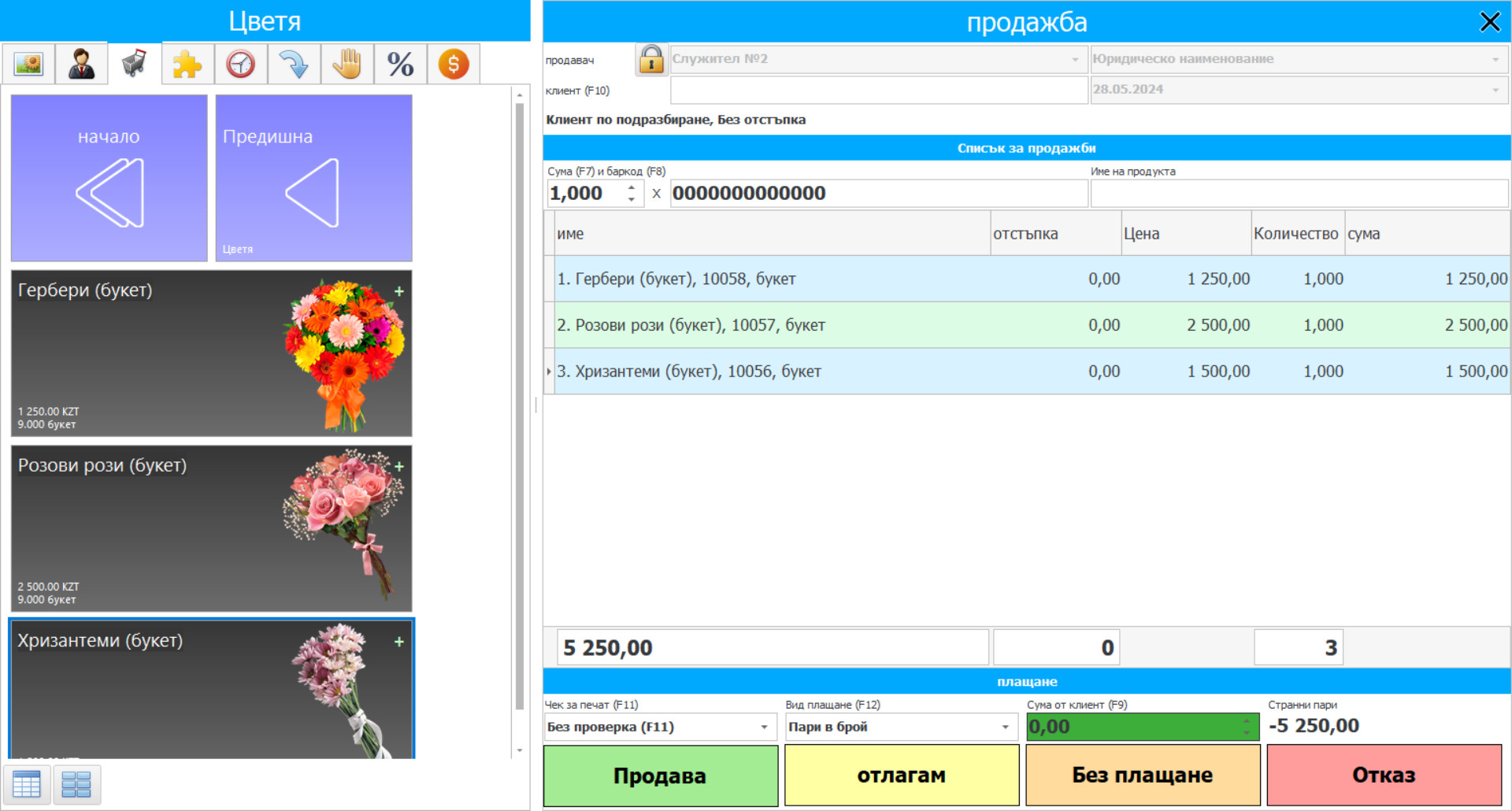Click the Продава button
The width and height of the screenshot is (1512, 811).
pyautogui.click(x=661, y=776)
